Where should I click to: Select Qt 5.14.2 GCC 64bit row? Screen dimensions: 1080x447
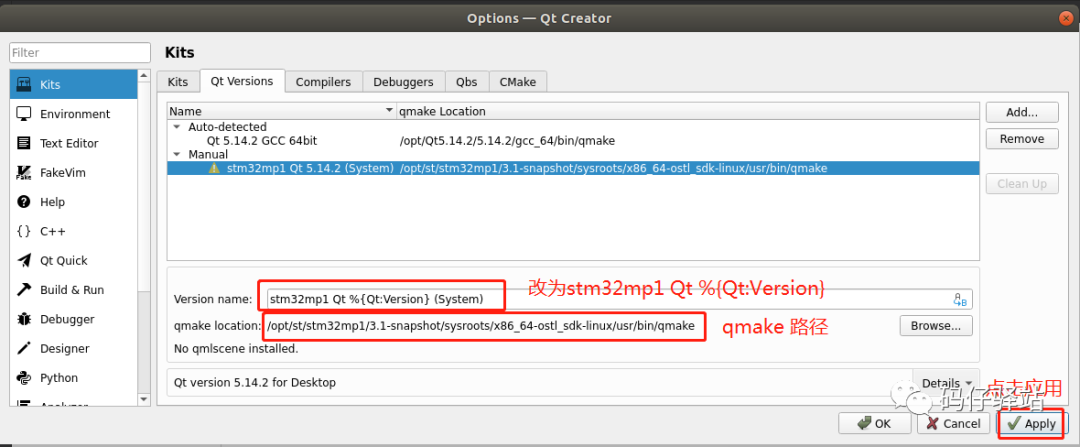(x=572, y=141)
